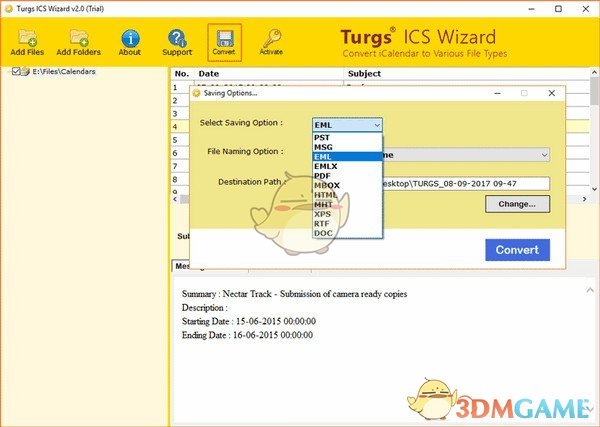This screenshot has width=600, height=427.
Task: Click the Activate key icon
Action: point(271,42)
